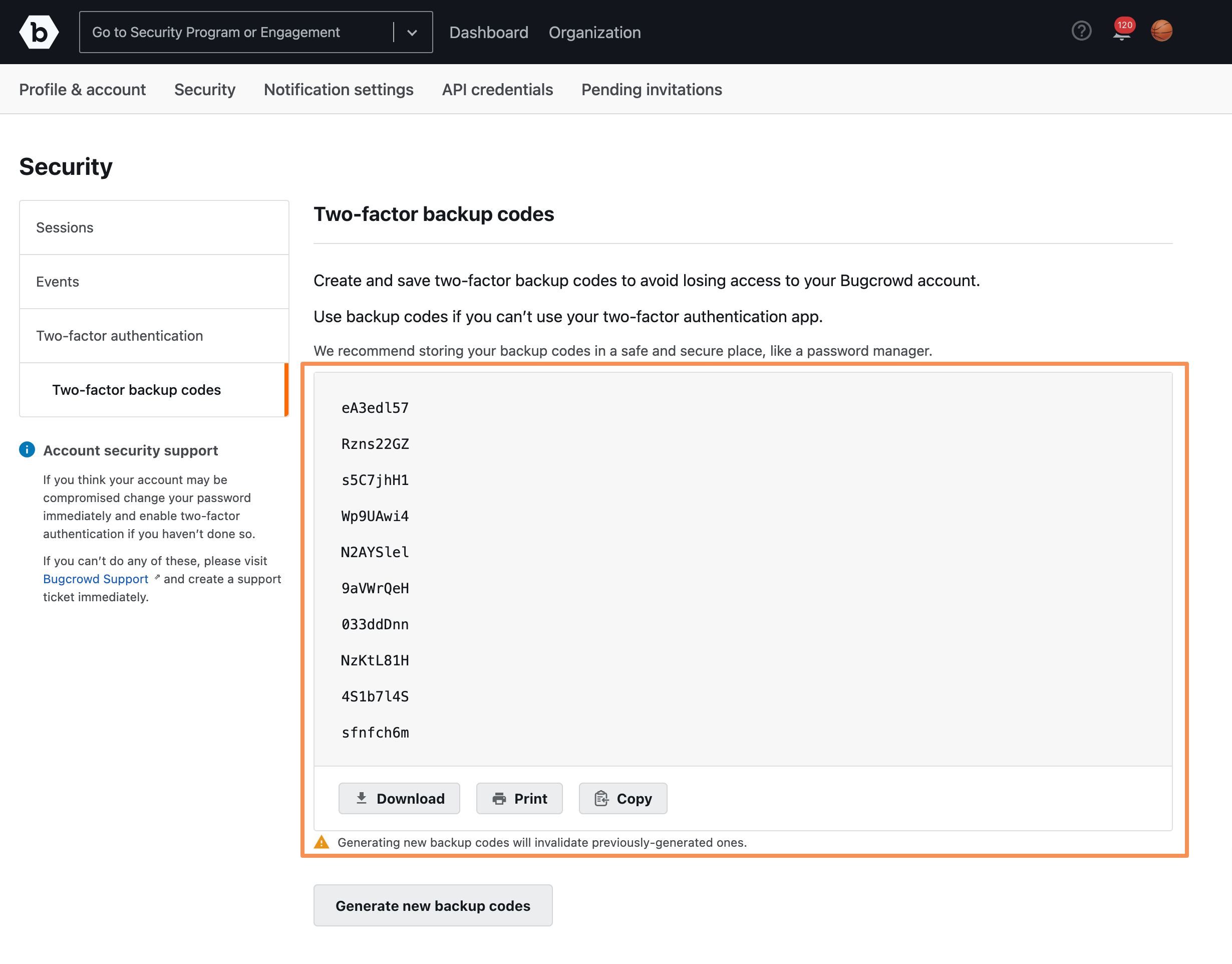Screen dimensions: 1232x964
Task: Click the account security info icon
Action: point(27,449)
